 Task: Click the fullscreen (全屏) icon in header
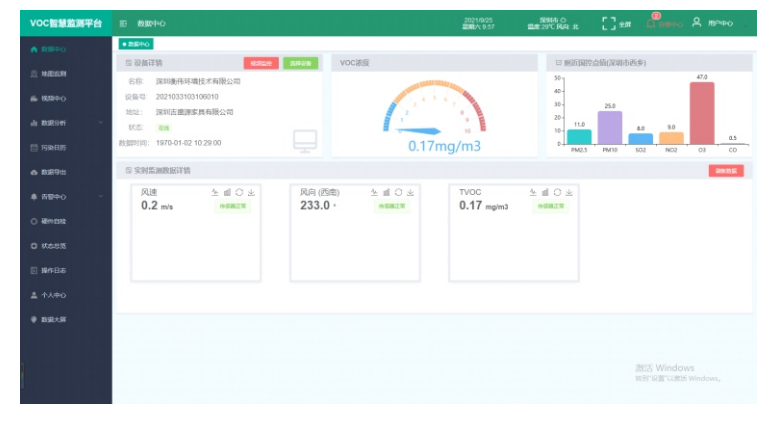coord(609,23)
